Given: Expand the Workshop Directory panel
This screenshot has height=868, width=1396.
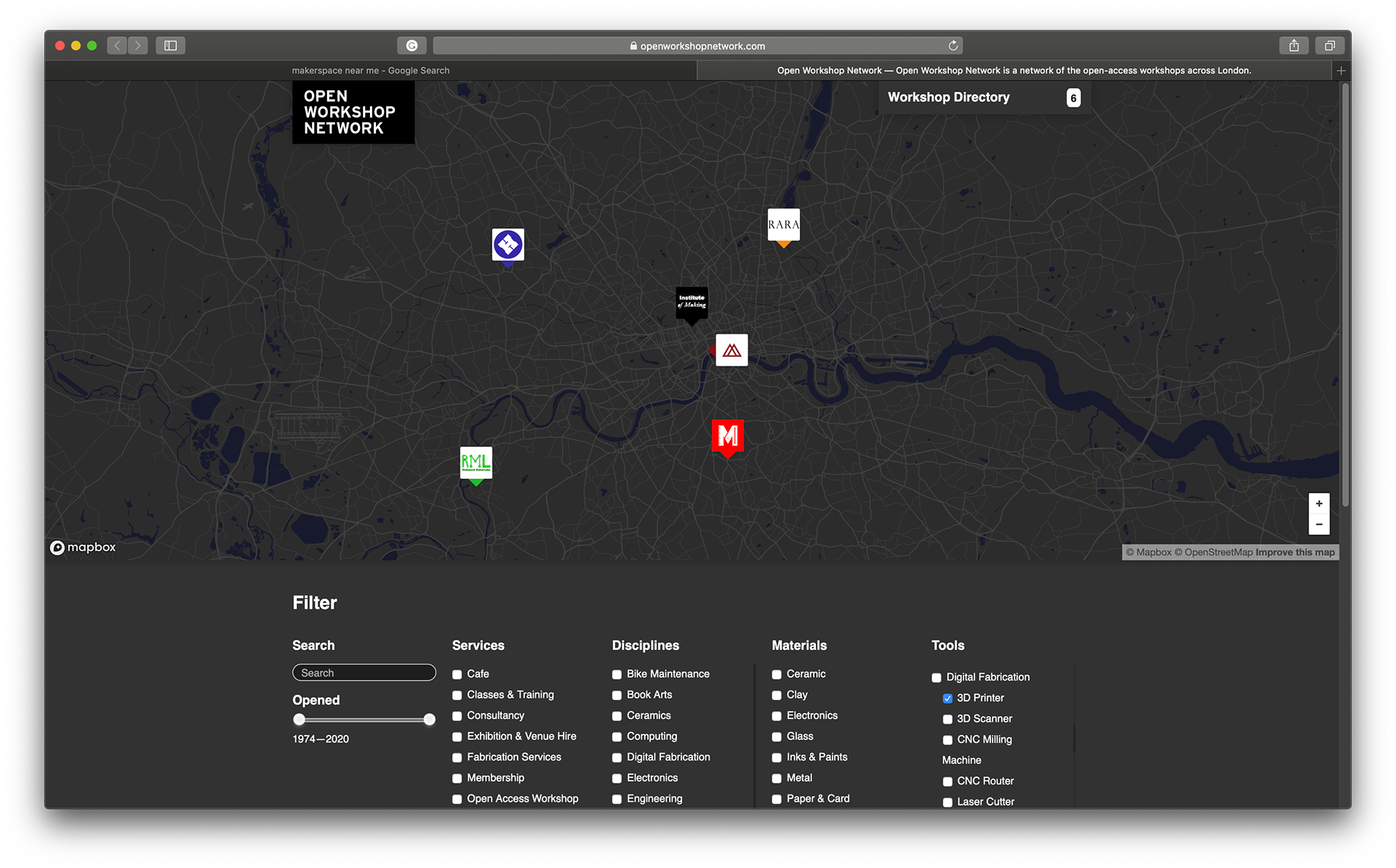Looking at the screenshot, I should click(x=984, y=97).
